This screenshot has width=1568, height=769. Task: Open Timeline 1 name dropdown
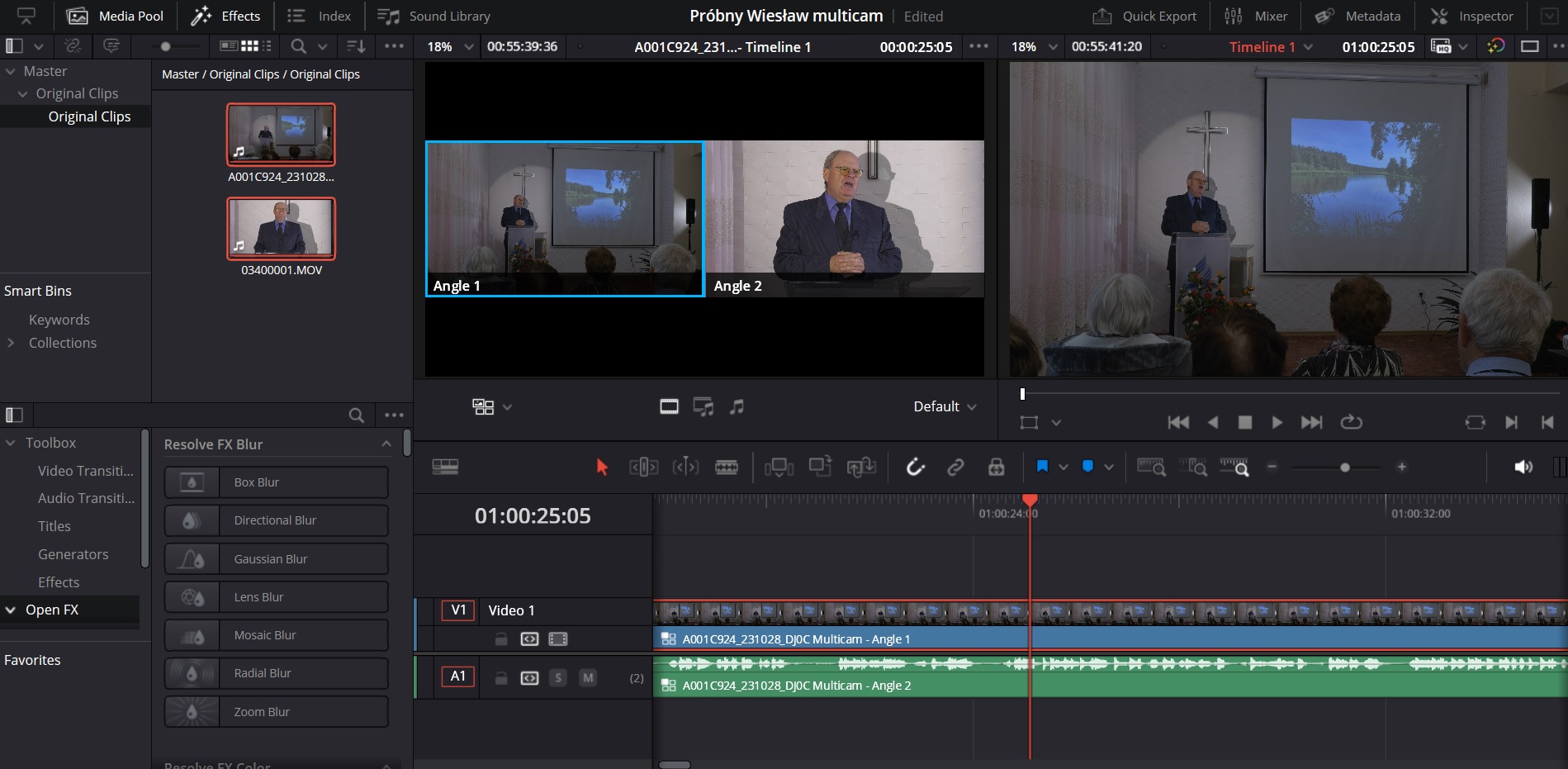1309,47
